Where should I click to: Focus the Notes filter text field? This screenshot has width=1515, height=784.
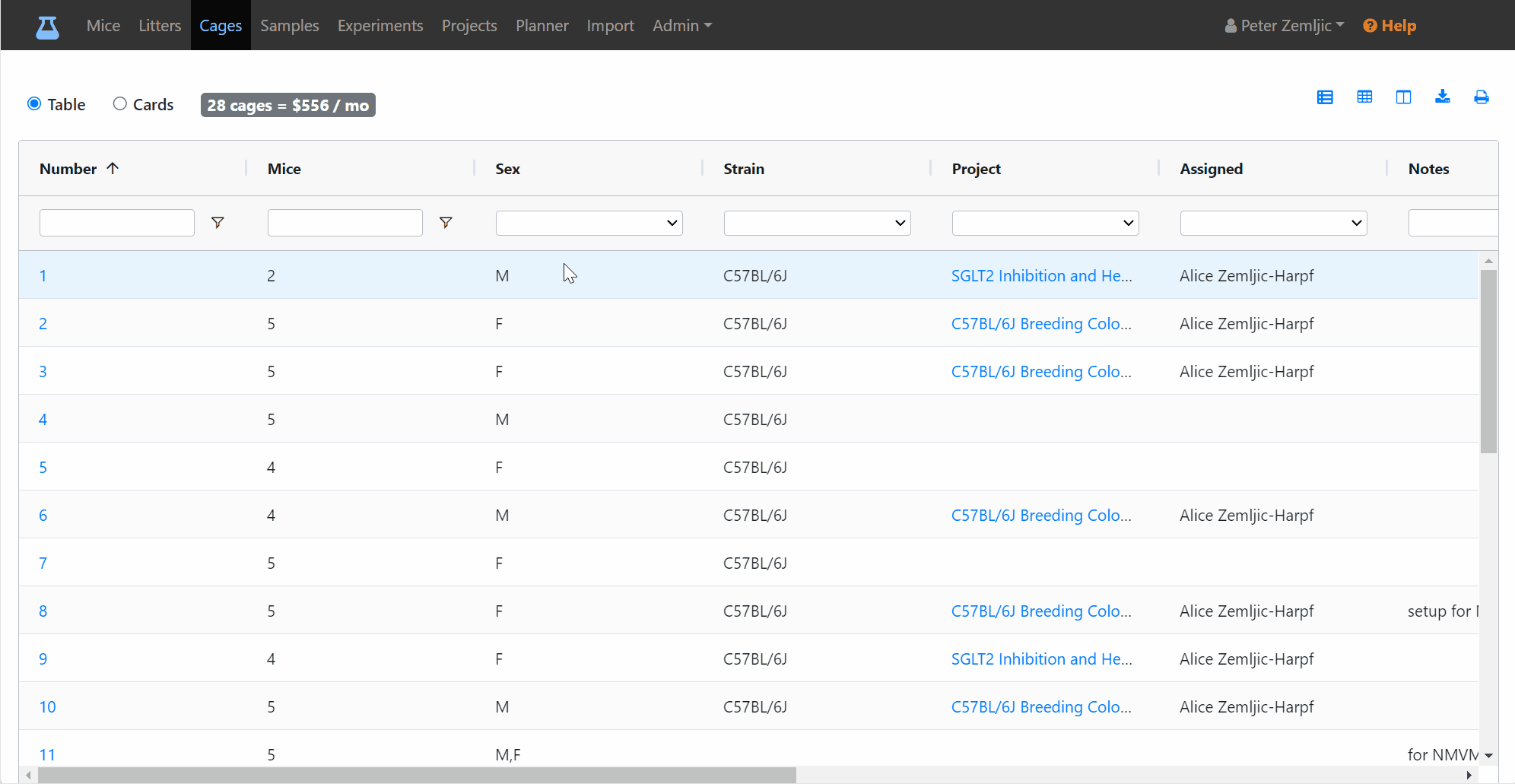click(x=1453, y=223)
